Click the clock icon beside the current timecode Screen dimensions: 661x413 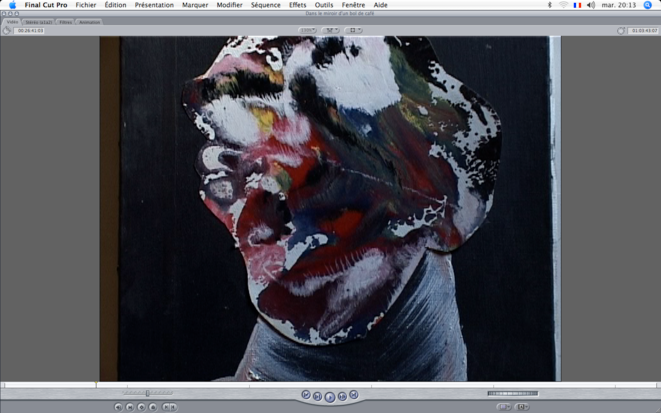click(x=621, y=30)
